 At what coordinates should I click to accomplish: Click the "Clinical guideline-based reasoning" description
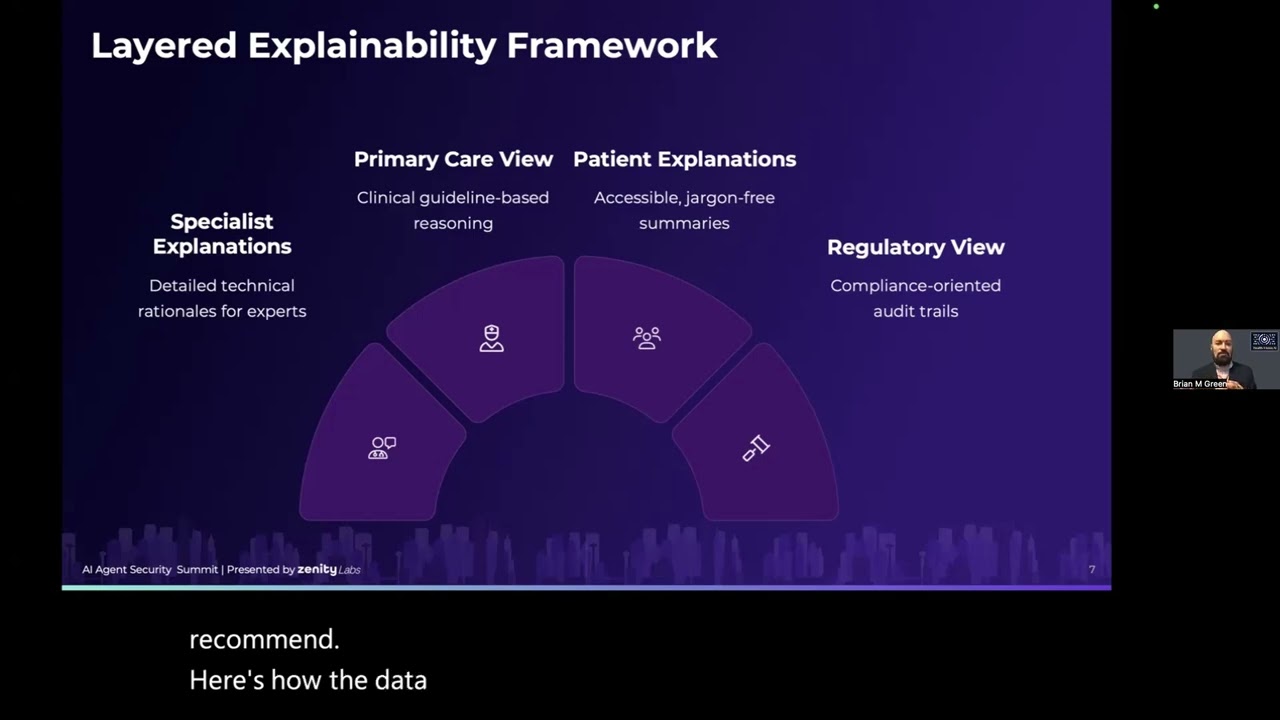tap(453, 210)
